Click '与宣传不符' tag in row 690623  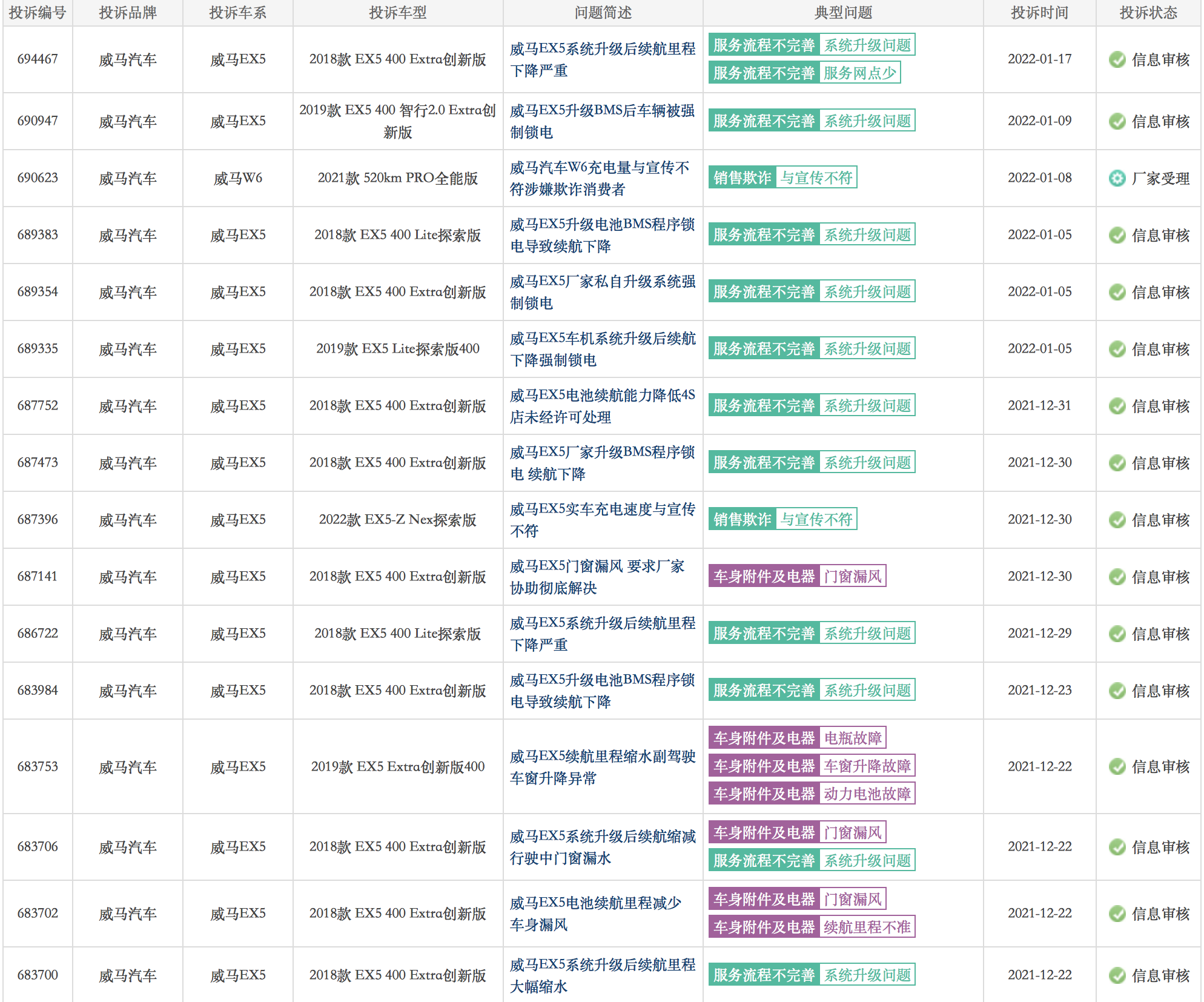pos(816,178)
